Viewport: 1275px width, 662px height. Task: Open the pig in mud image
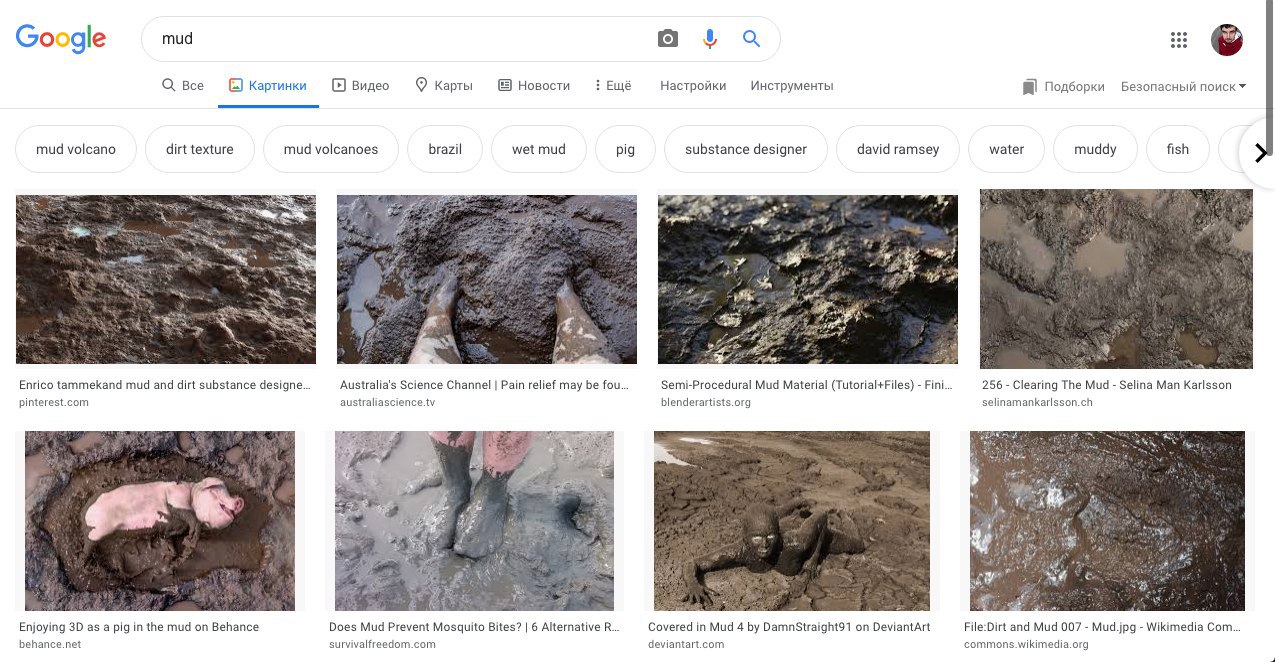pos(160,521)
